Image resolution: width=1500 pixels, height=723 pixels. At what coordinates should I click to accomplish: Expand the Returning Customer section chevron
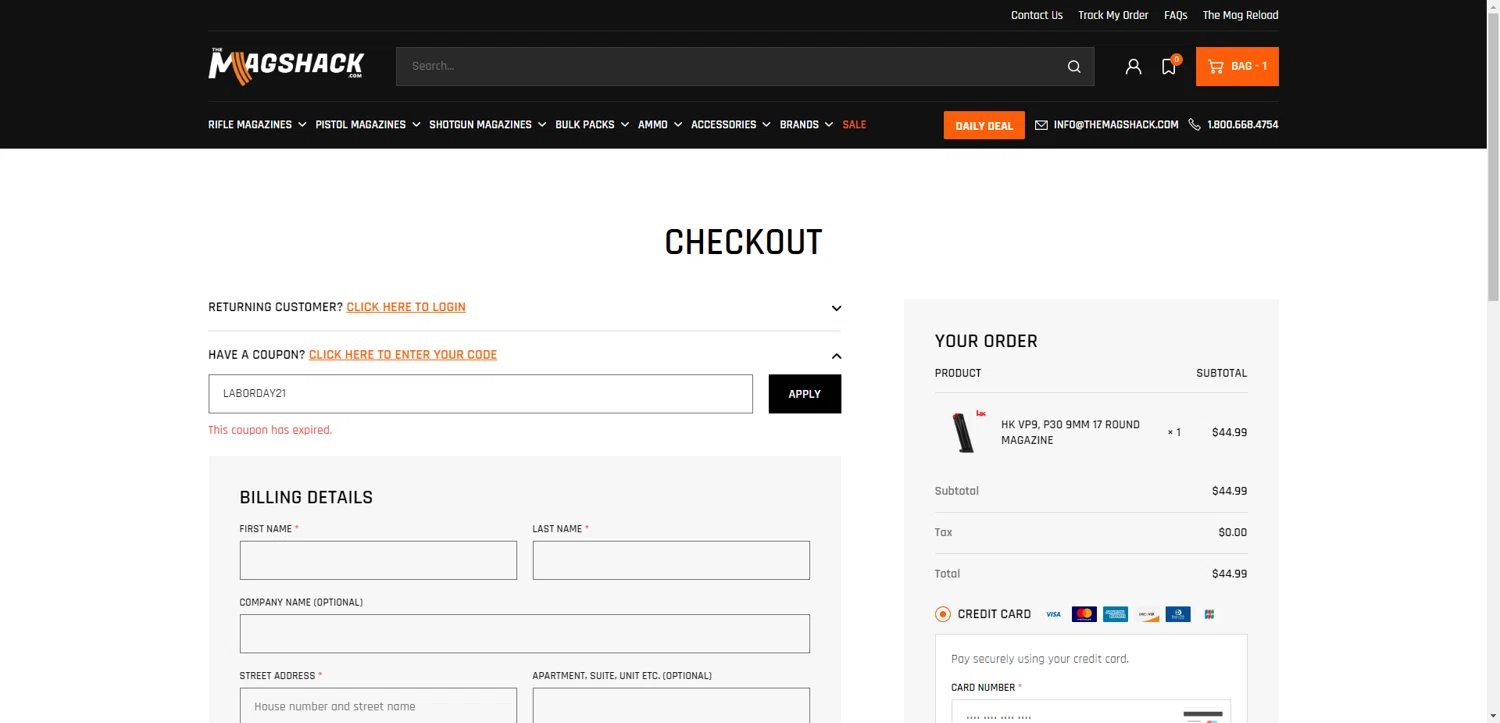tap(836, 308)
